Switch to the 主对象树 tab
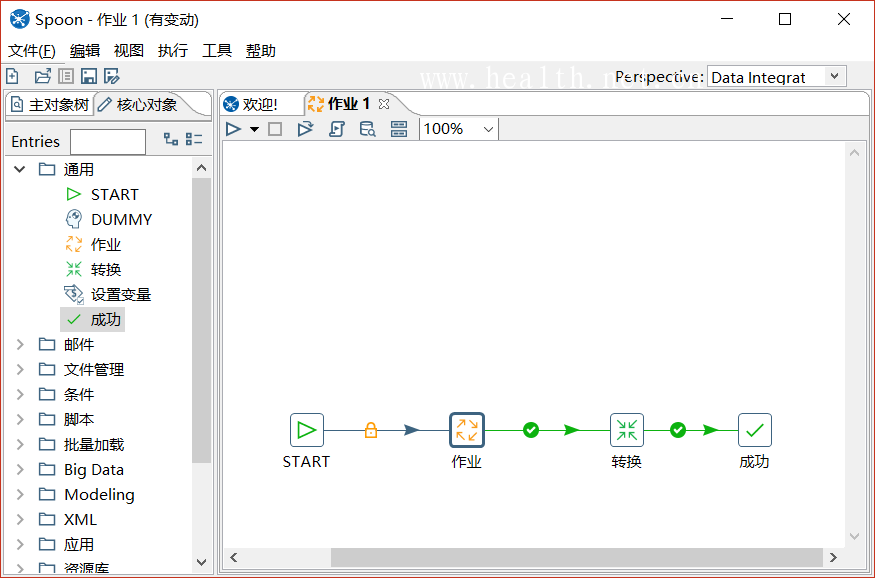Screen dimensions: 875x578 [50, 104]
